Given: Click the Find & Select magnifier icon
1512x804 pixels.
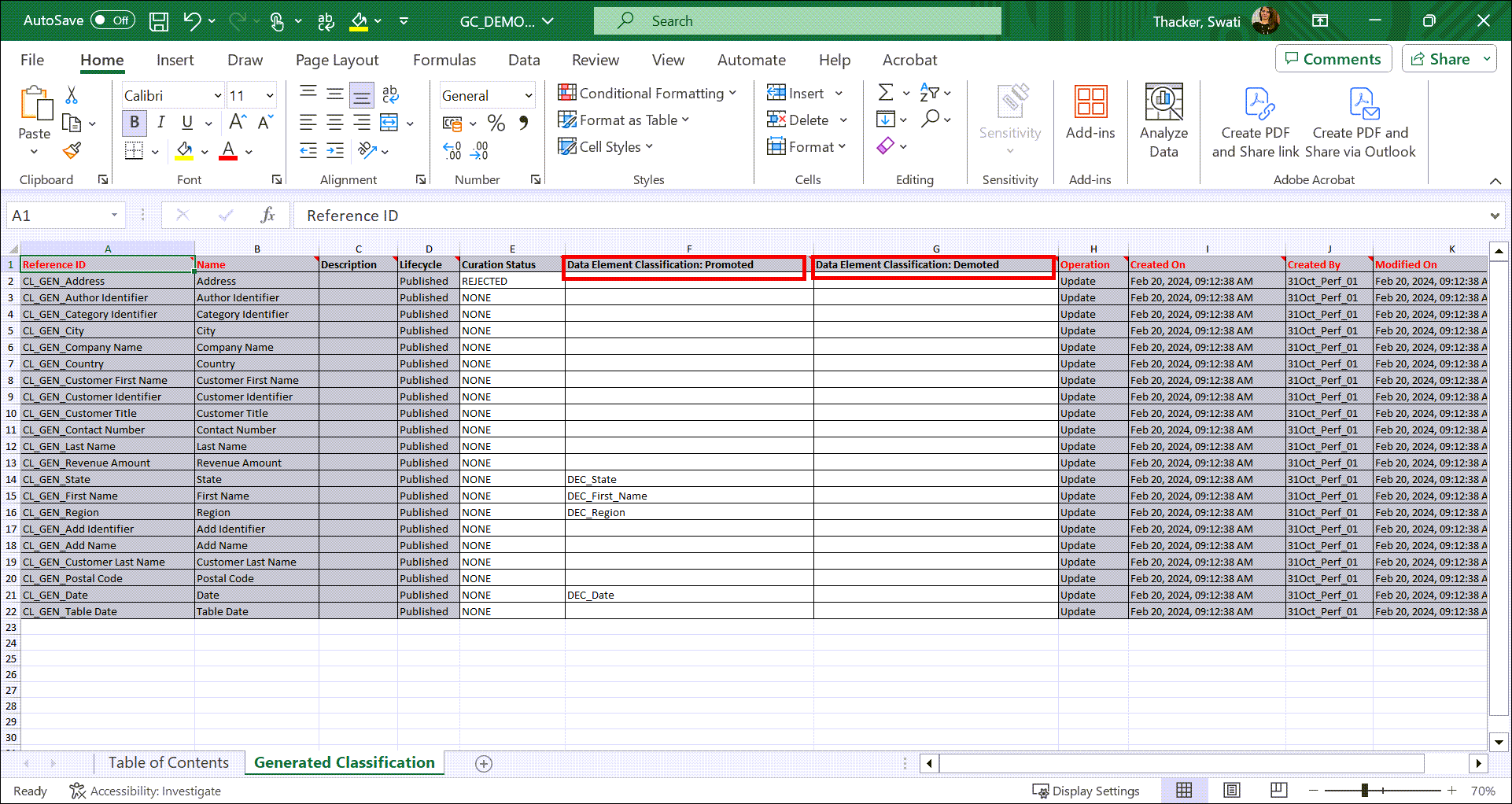Looking at the screenshot, I should tap(931, 120).
